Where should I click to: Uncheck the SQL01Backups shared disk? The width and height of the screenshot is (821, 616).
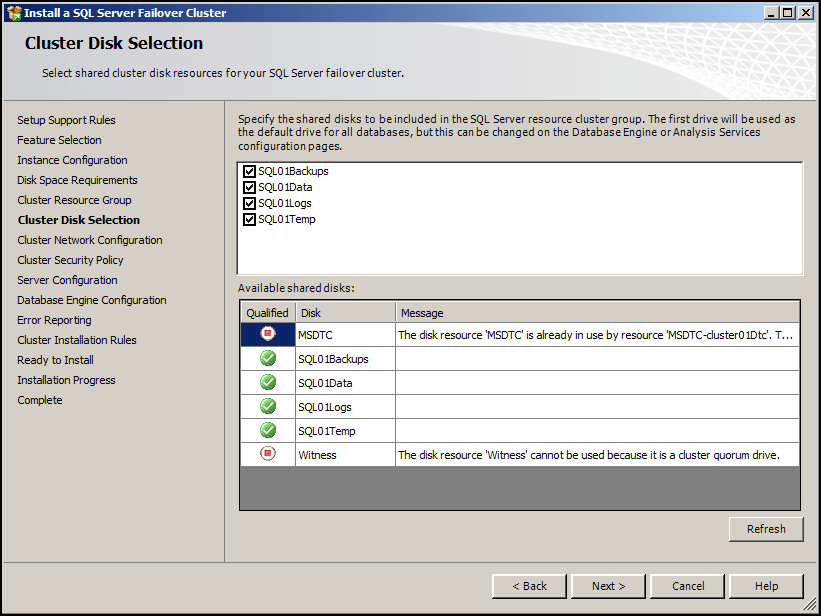[249, 171]
